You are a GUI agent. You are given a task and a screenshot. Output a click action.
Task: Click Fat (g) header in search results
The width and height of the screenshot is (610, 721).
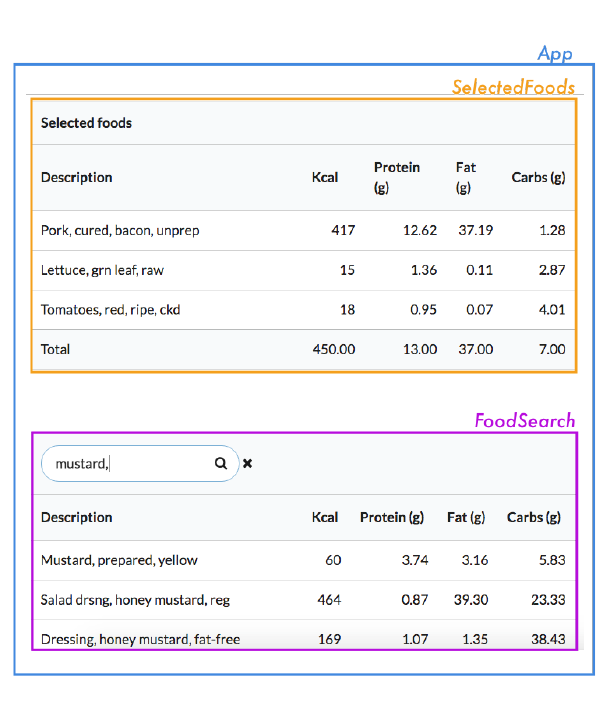466,517
